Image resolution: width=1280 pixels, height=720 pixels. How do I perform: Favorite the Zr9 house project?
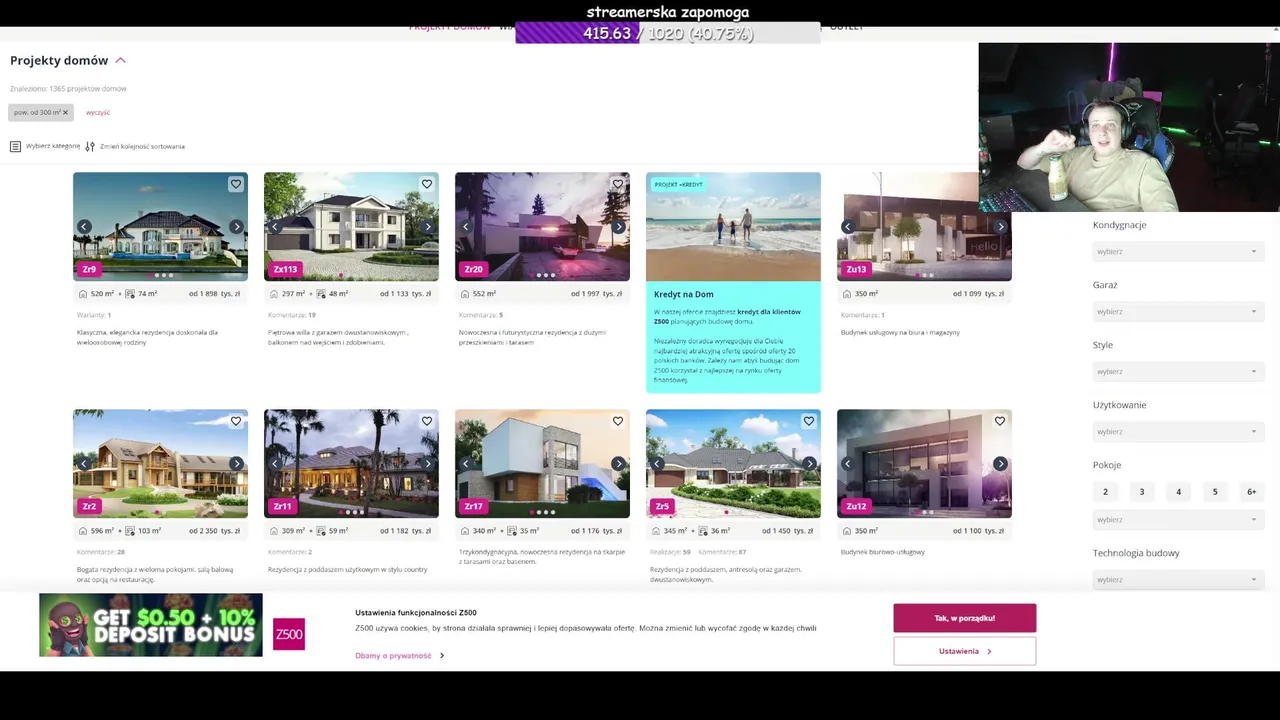pos(236,184)
